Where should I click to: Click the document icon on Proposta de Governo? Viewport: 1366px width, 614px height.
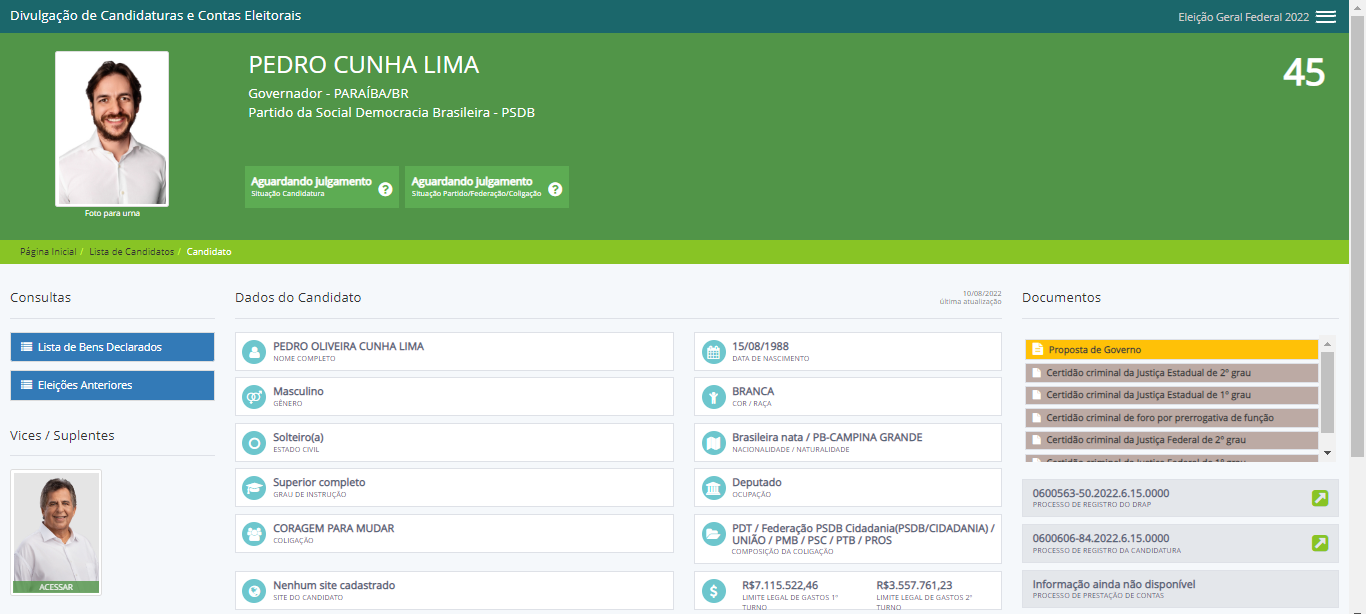(1038, 350)
